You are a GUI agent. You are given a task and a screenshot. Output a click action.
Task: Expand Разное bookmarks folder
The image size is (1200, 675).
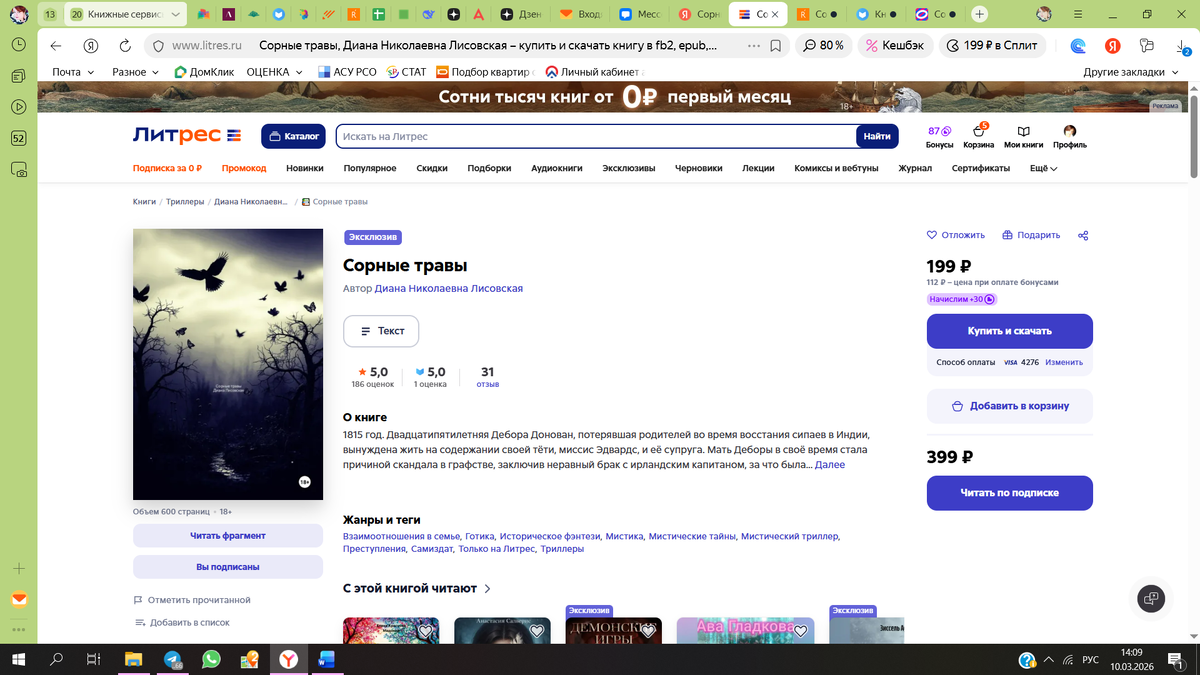click(x=136, y=72)
